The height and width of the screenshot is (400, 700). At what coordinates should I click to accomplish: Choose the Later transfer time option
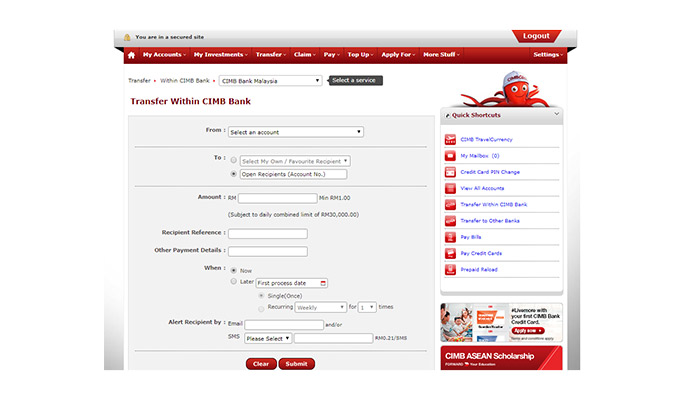pos(233,281)
